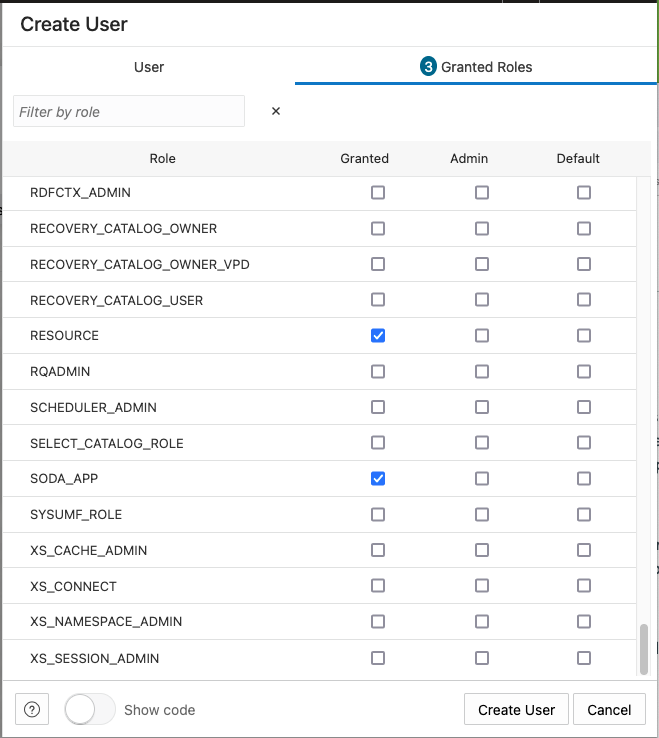This screenshot has height=738, width=659.
Task: Grant the SELECT_CATALOG_ROLE role
Action: (x=378, y=443)
